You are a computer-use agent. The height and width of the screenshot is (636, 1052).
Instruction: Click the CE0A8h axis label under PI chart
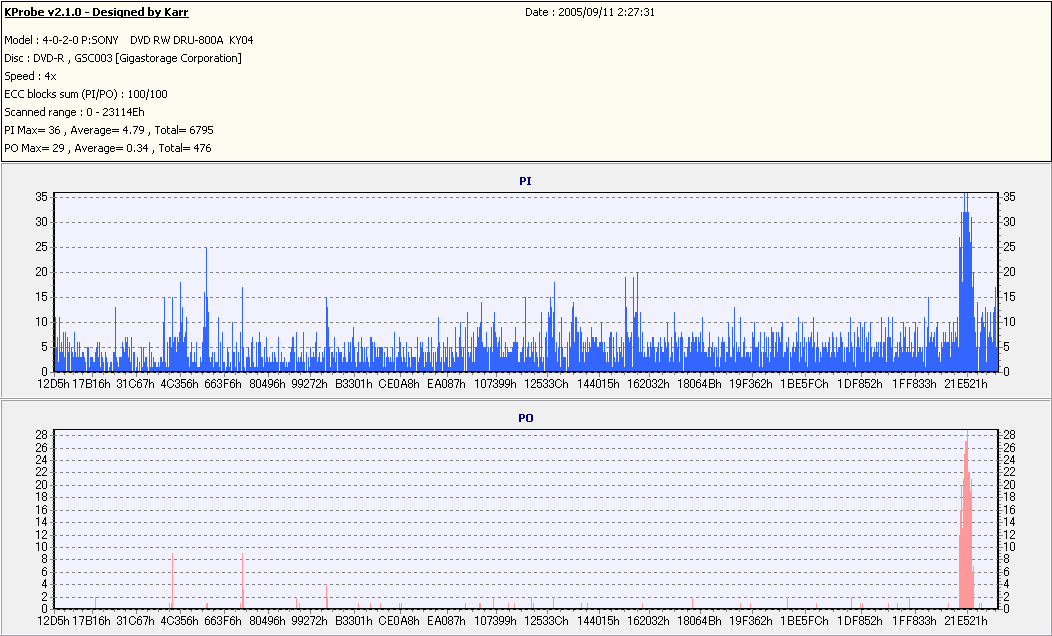(x=398, y=383)
